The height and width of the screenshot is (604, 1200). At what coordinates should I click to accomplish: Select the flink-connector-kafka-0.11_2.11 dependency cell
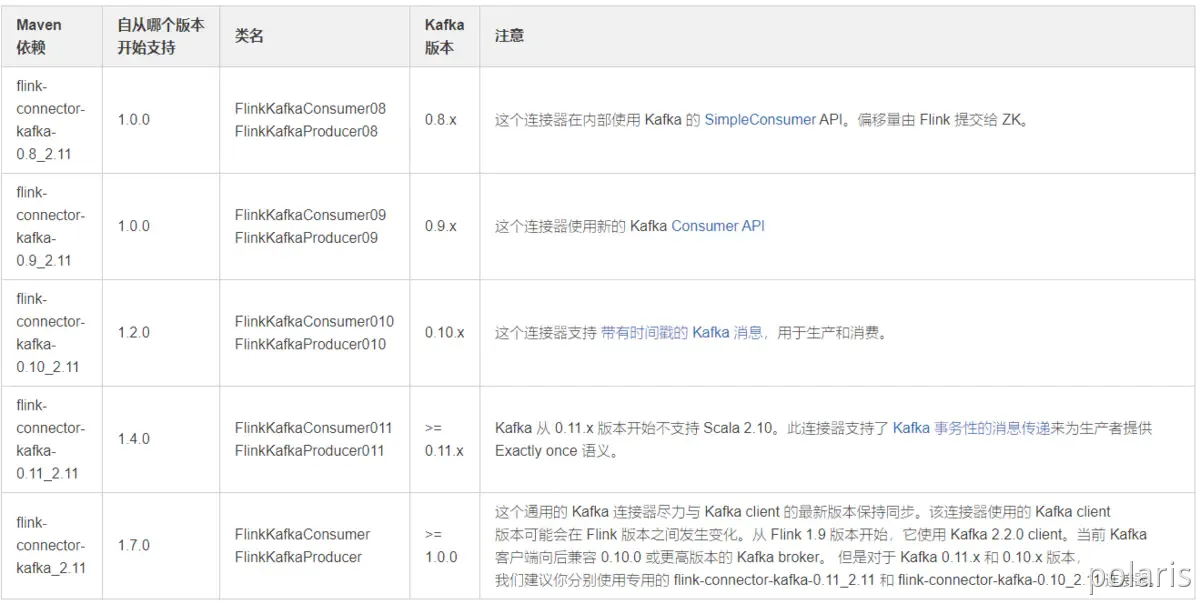tap(51, 439)
